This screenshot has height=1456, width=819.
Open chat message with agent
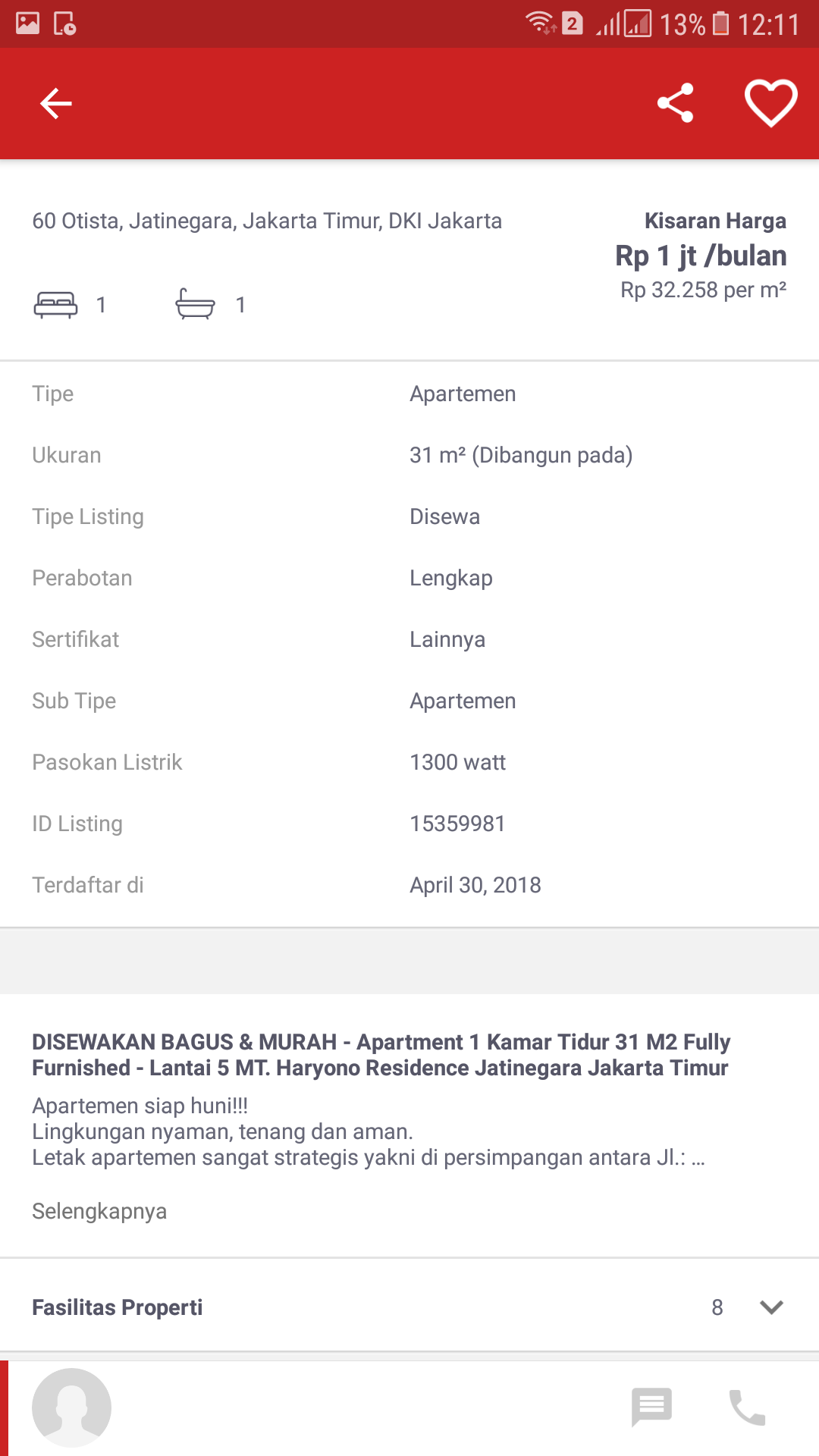651,1407
